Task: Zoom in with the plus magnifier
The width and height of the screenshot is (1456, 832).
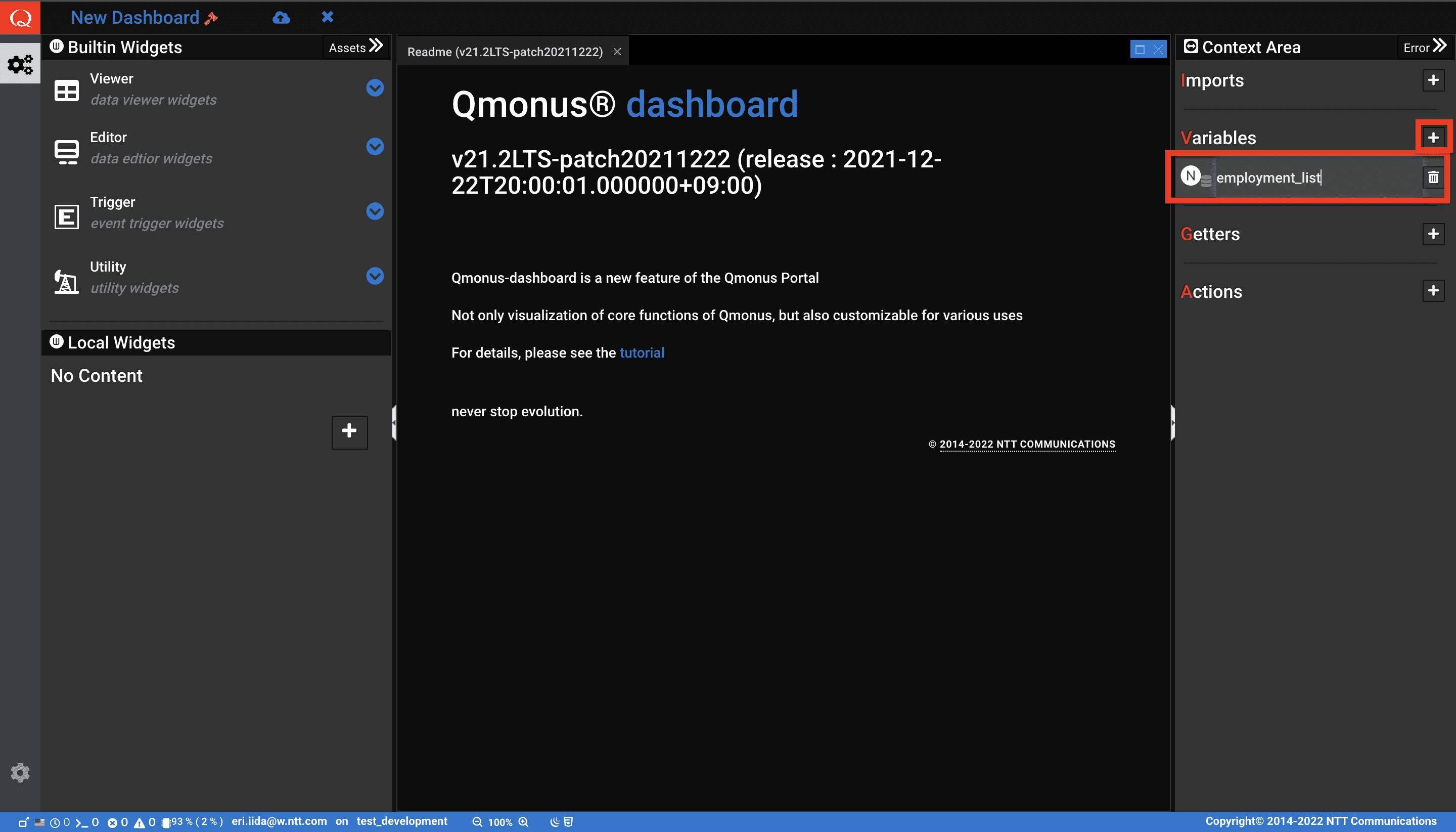Action: [x=523, y=822]
